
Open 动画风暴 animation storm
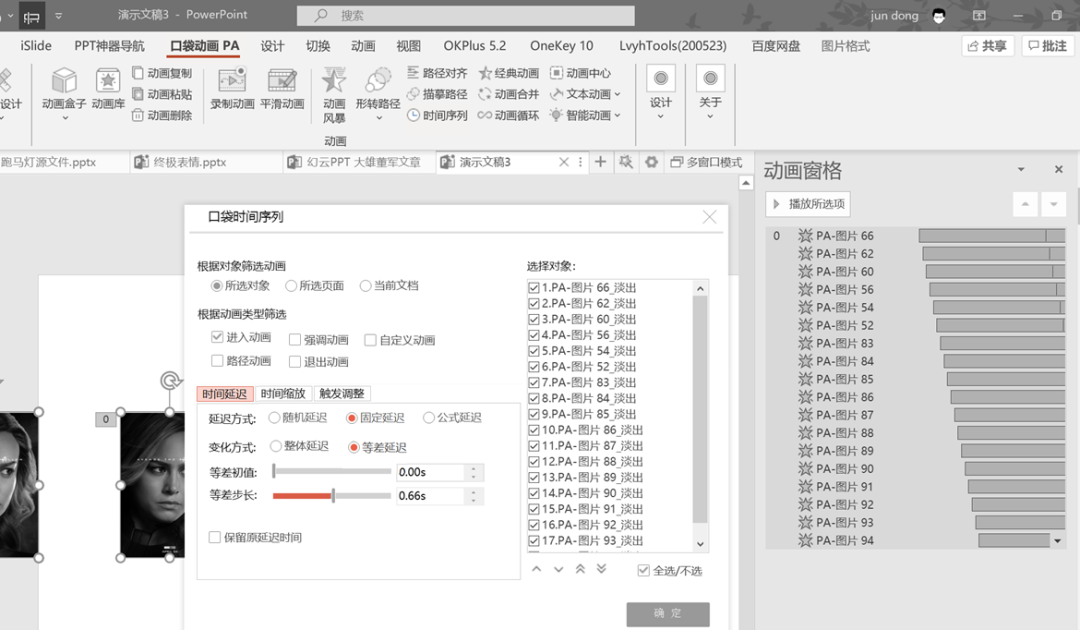point(334,95)
